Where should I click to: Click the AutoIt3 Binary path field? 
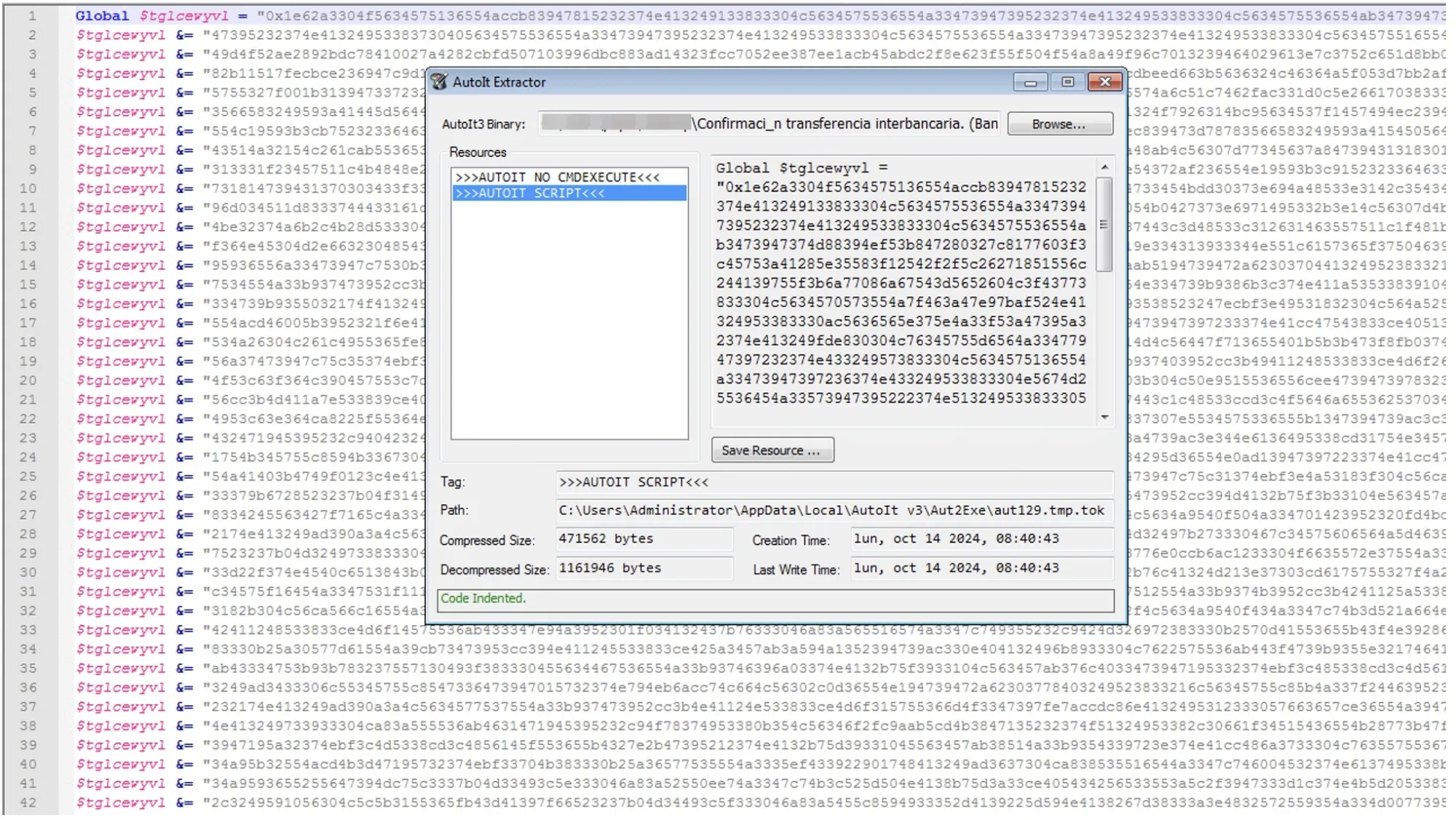click(769, 124)
